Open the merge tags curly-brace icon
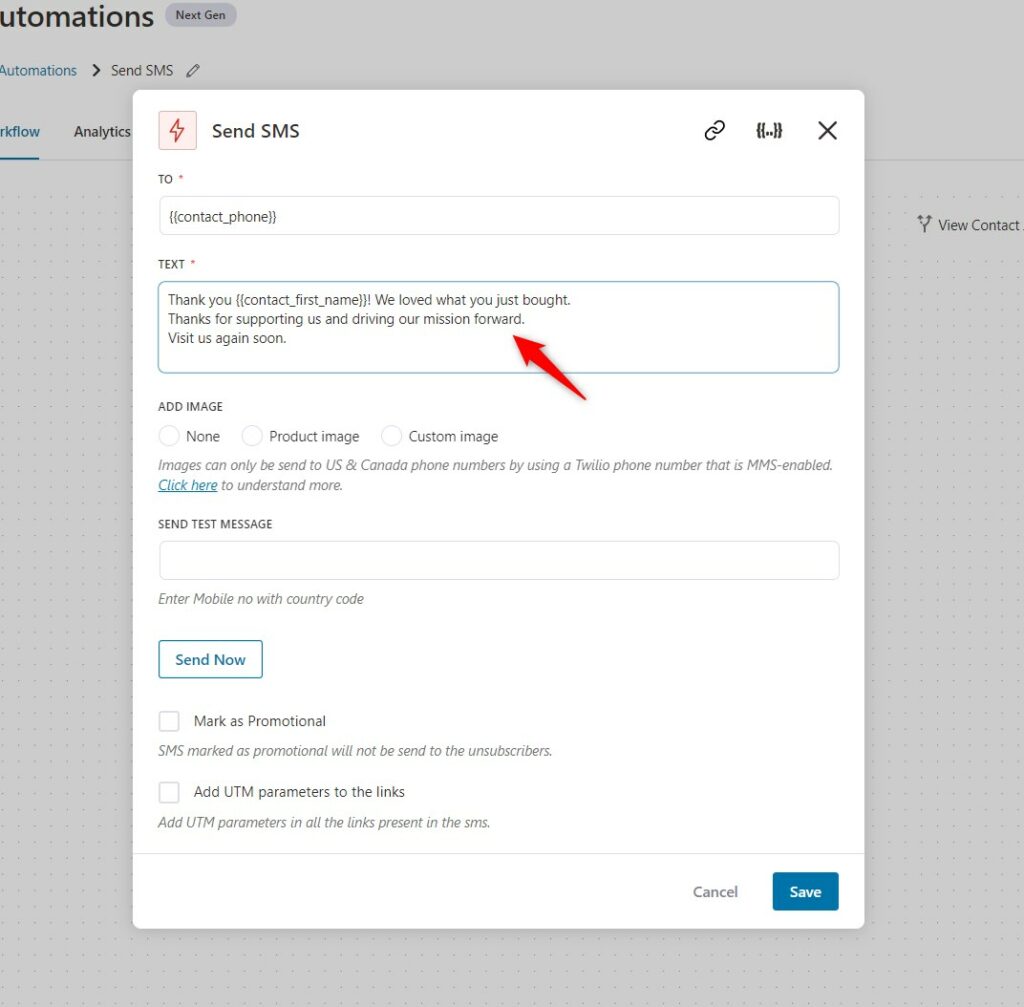 coord(769,131)
